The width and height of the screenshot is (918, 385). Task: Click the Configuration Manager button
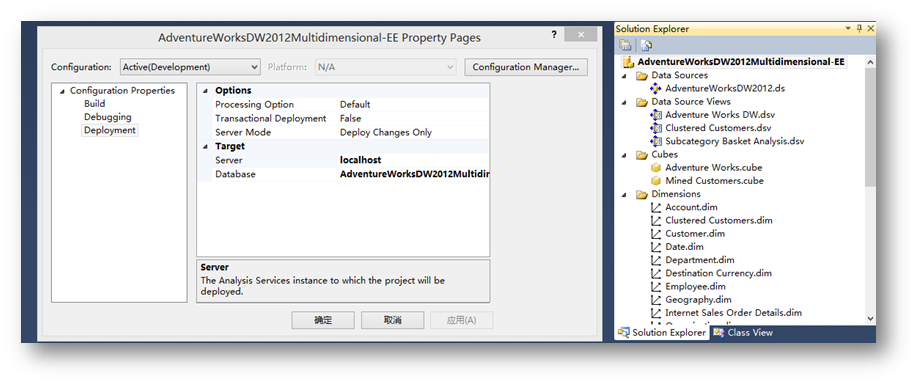coord(526,67)
